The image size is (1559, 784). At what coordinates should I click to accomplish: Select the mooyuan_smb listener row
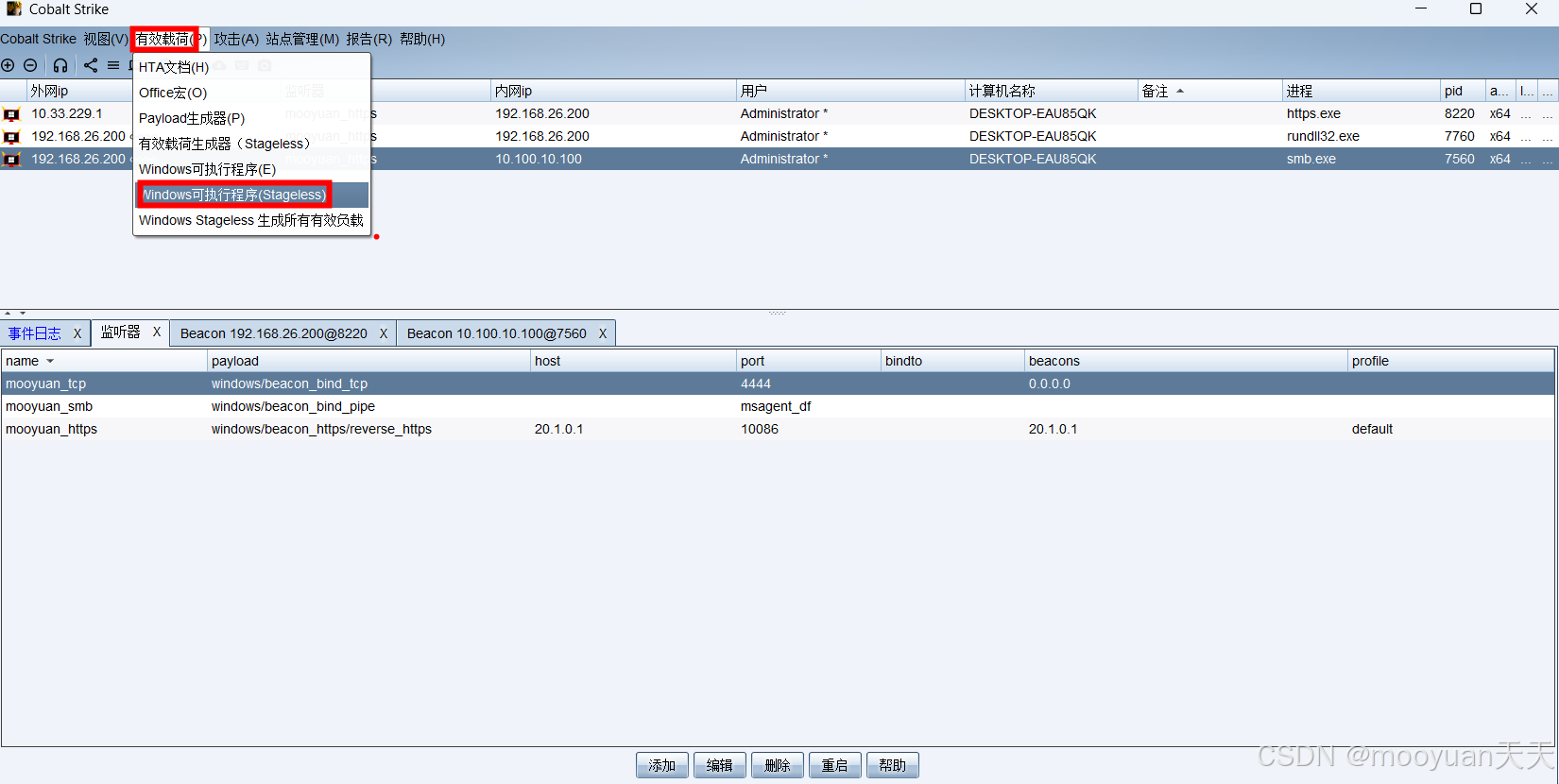[778, 406]
